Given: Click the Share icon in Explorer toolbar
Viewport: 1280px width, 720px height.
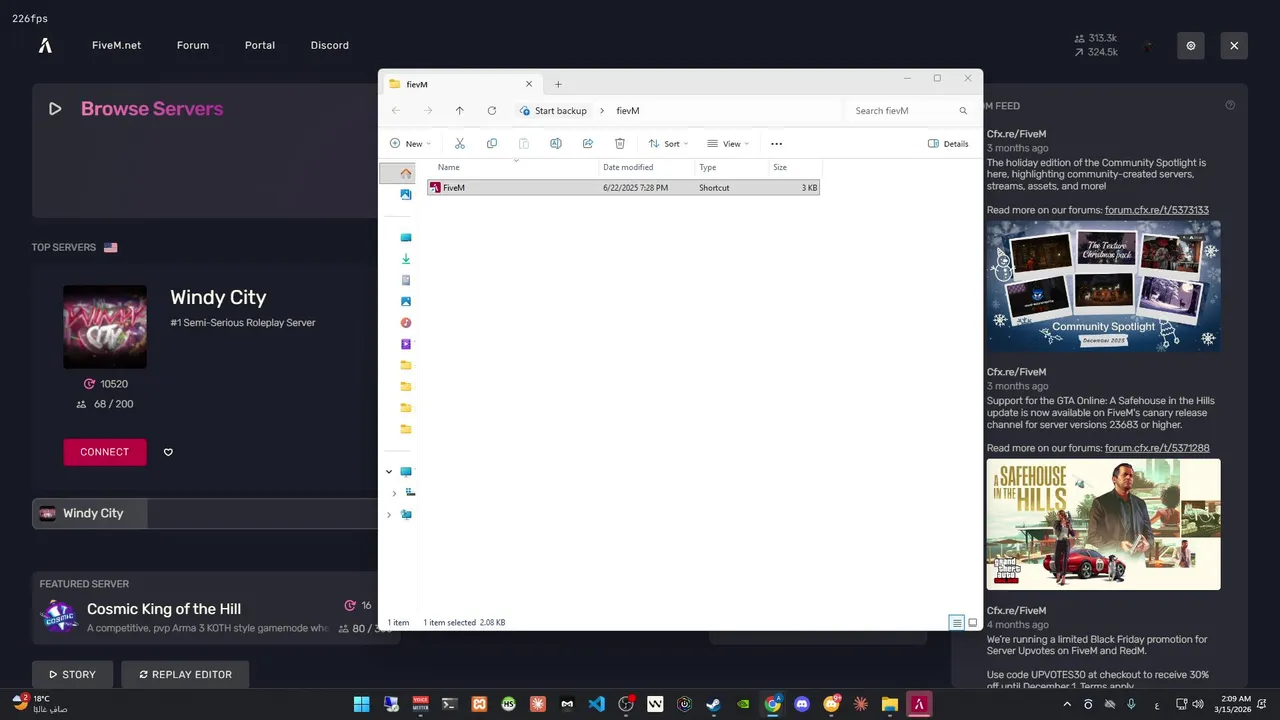Looking at the screenshot, I should 588,144.
